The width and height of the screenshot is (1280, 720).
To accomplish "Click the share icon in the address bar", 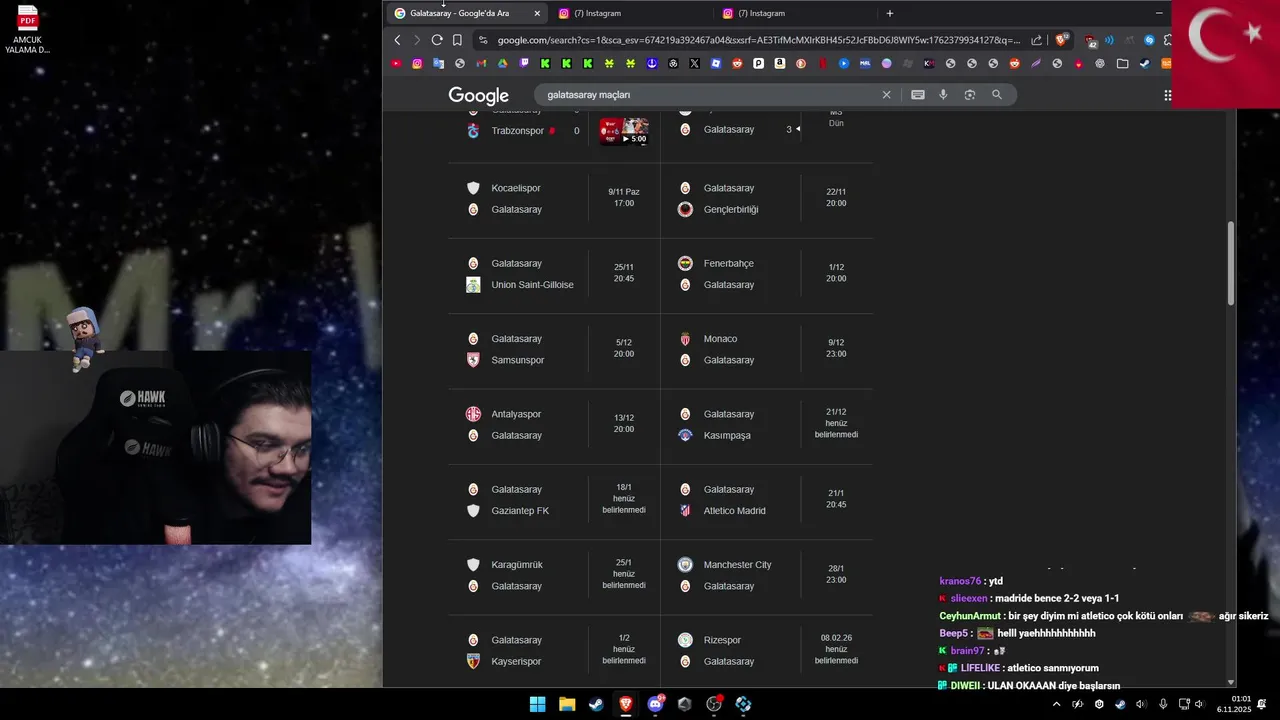I will click(x=1037, y=40).
